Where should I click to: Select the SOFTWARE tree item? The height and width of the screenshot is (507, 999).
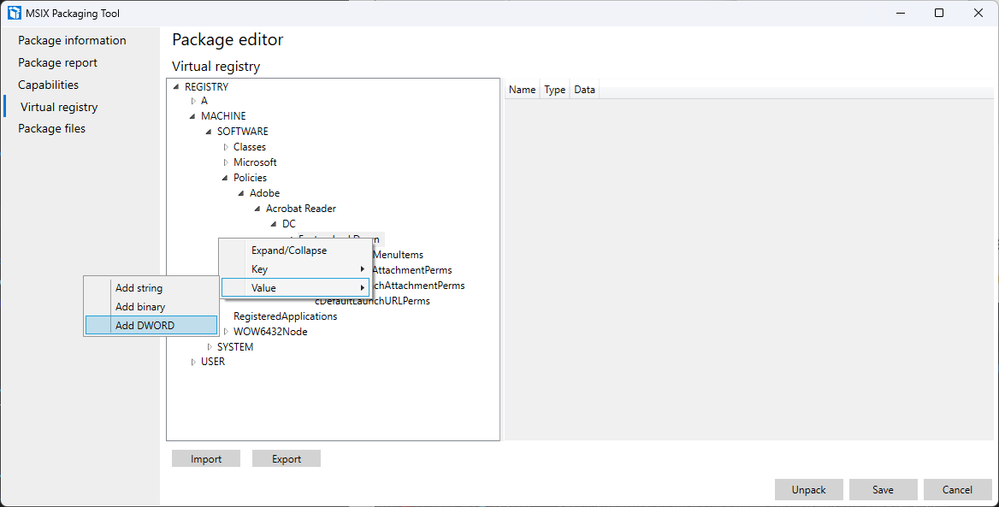[243, 131]
